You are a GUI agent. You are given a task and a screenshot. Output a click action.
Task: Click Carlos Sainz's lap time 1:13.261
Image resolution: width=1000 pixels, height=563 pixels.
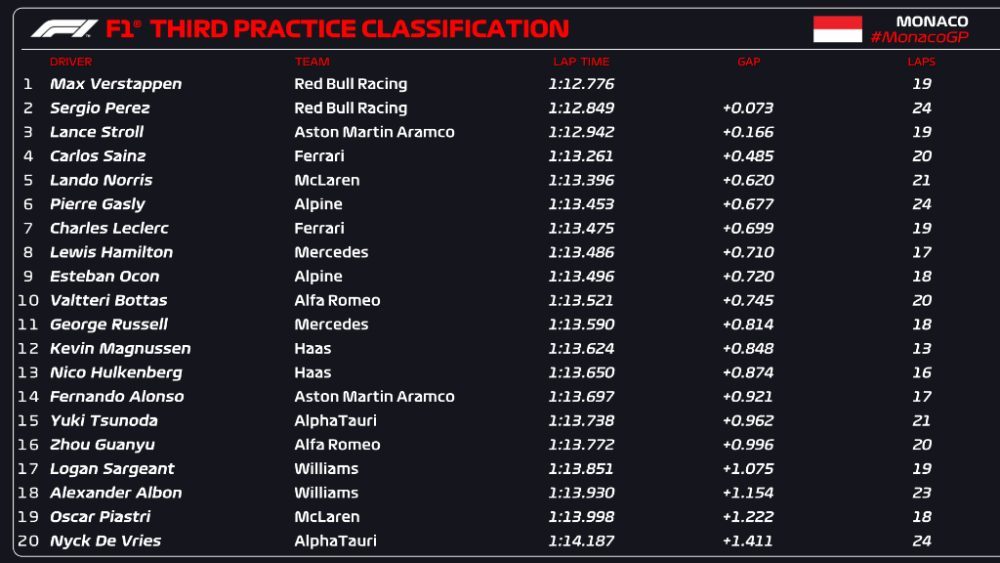click(x=581, y=156)
